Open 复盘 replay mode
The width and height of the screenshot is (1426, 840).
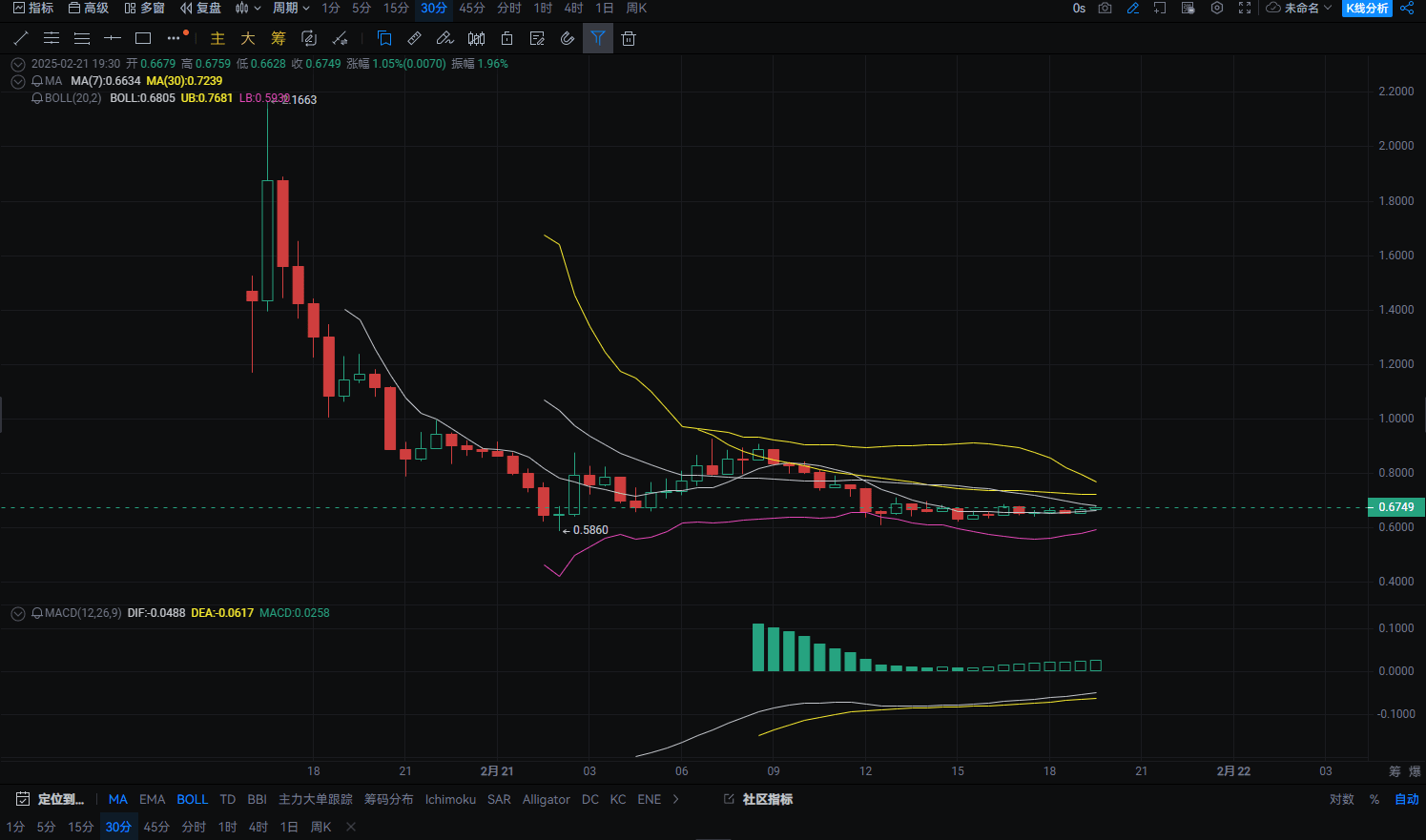point(201,8)
